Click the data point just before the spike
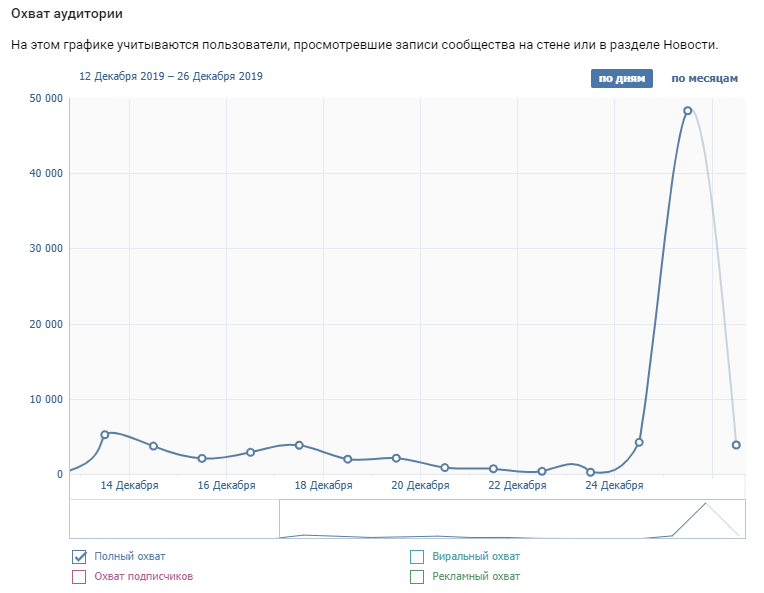764x593 pixels. (639, 442)
